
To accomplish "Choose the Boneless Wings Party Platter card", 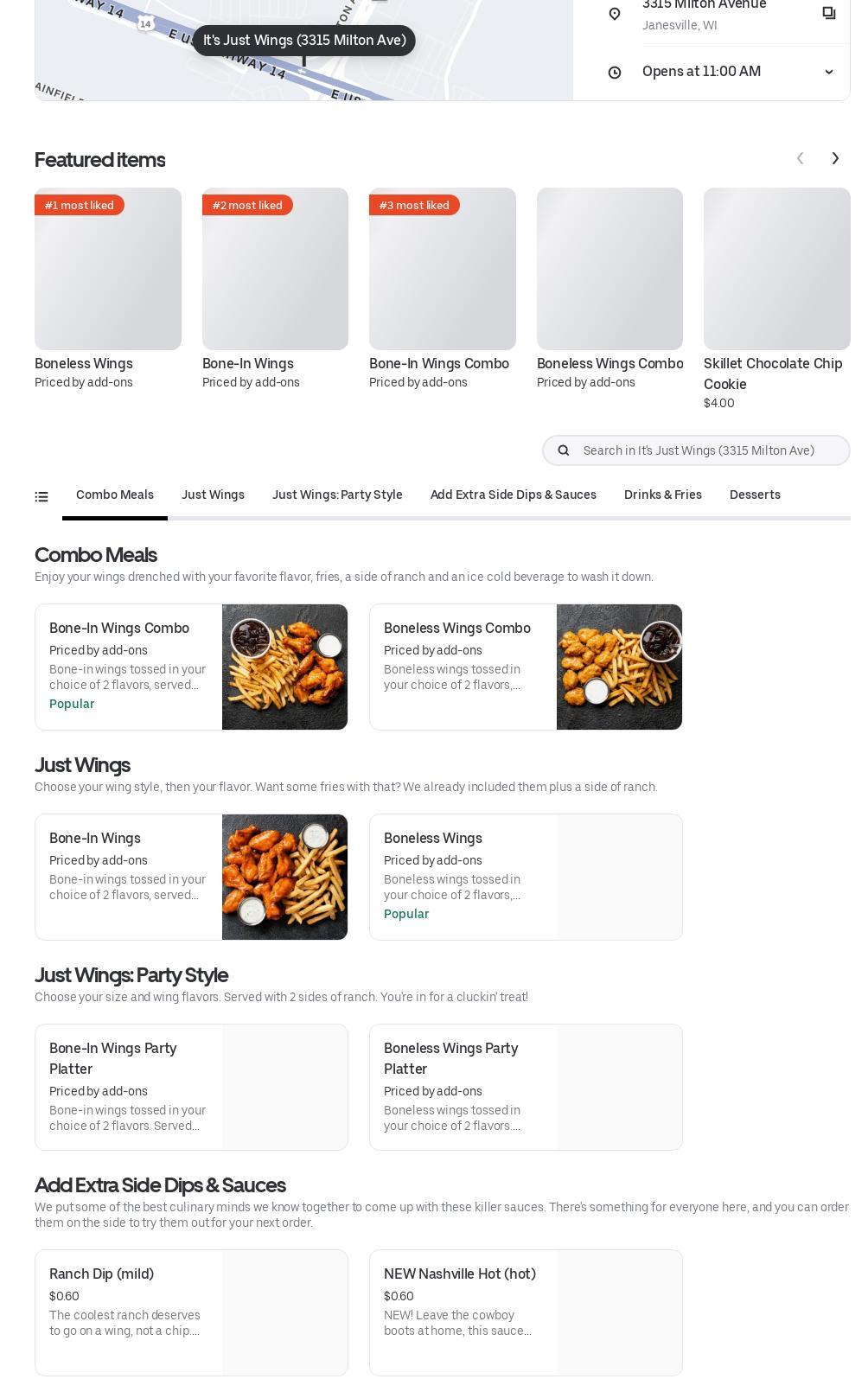I will tap(526, 1087).
